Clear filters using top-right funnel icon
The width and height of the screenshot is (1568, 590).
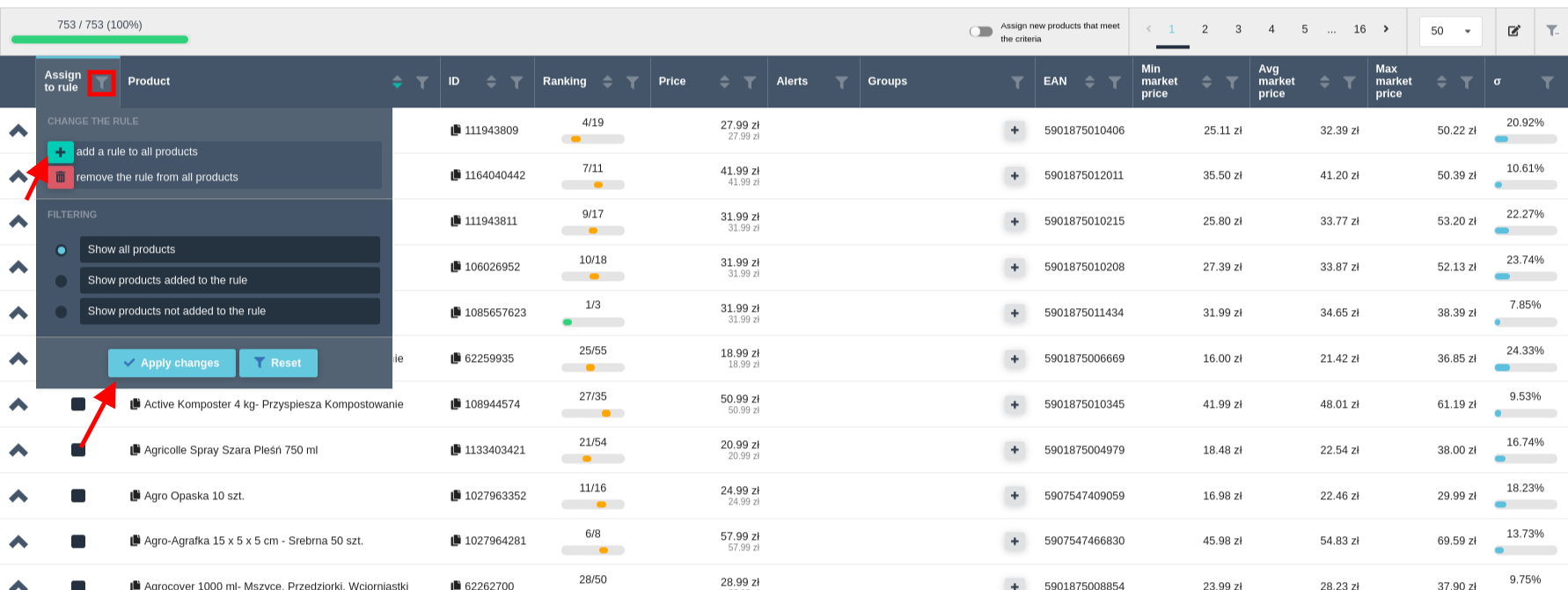(1552, 31)
